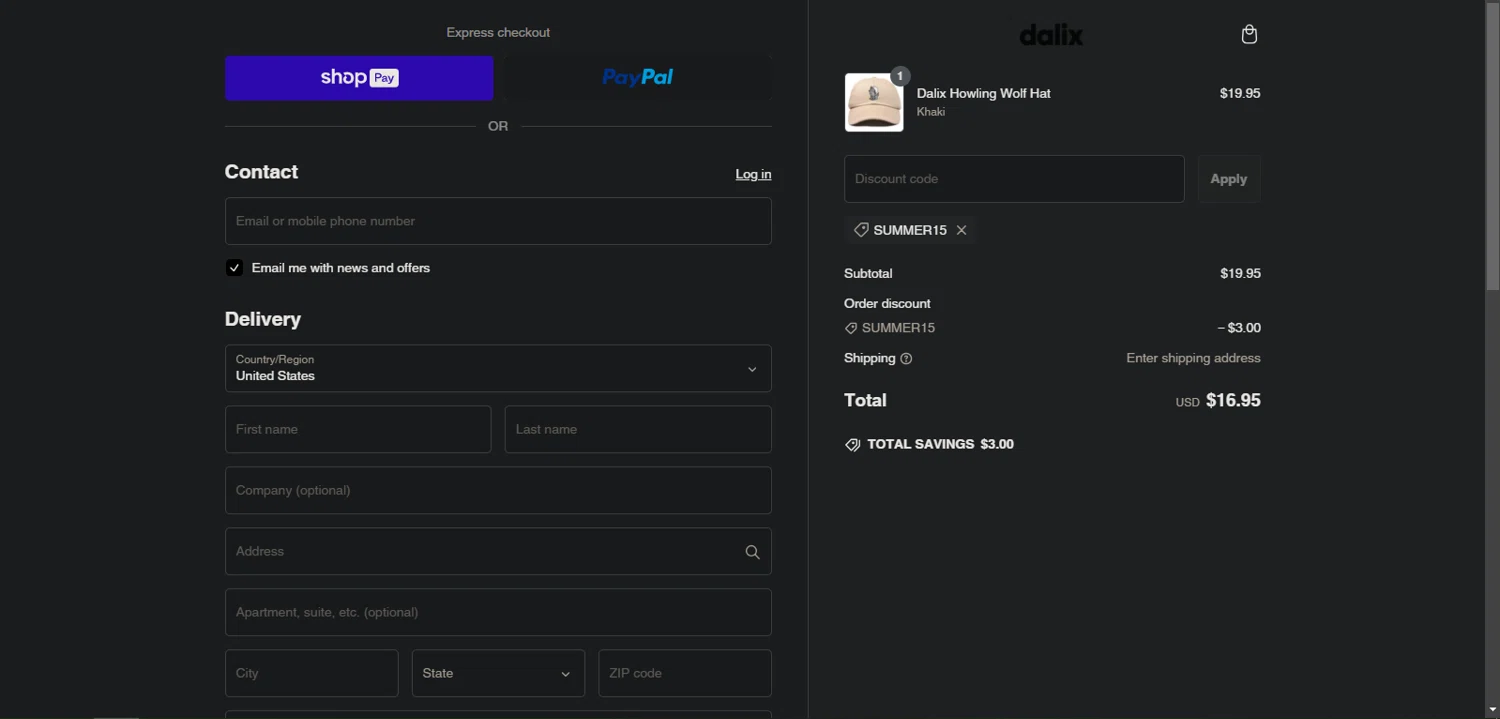Click the address search magnifier icon

[x=752, y=552]
